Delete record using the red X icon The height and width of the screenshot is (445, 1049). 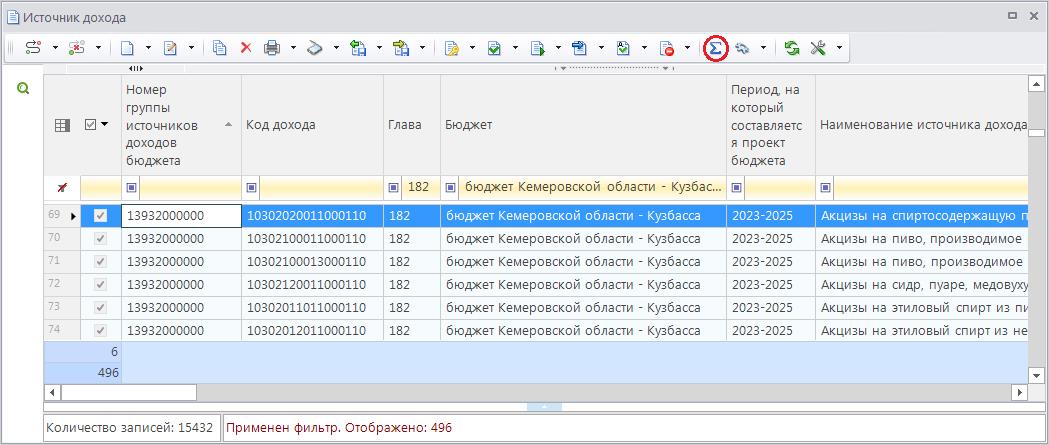pyautogui.click(x=246, y=48)
